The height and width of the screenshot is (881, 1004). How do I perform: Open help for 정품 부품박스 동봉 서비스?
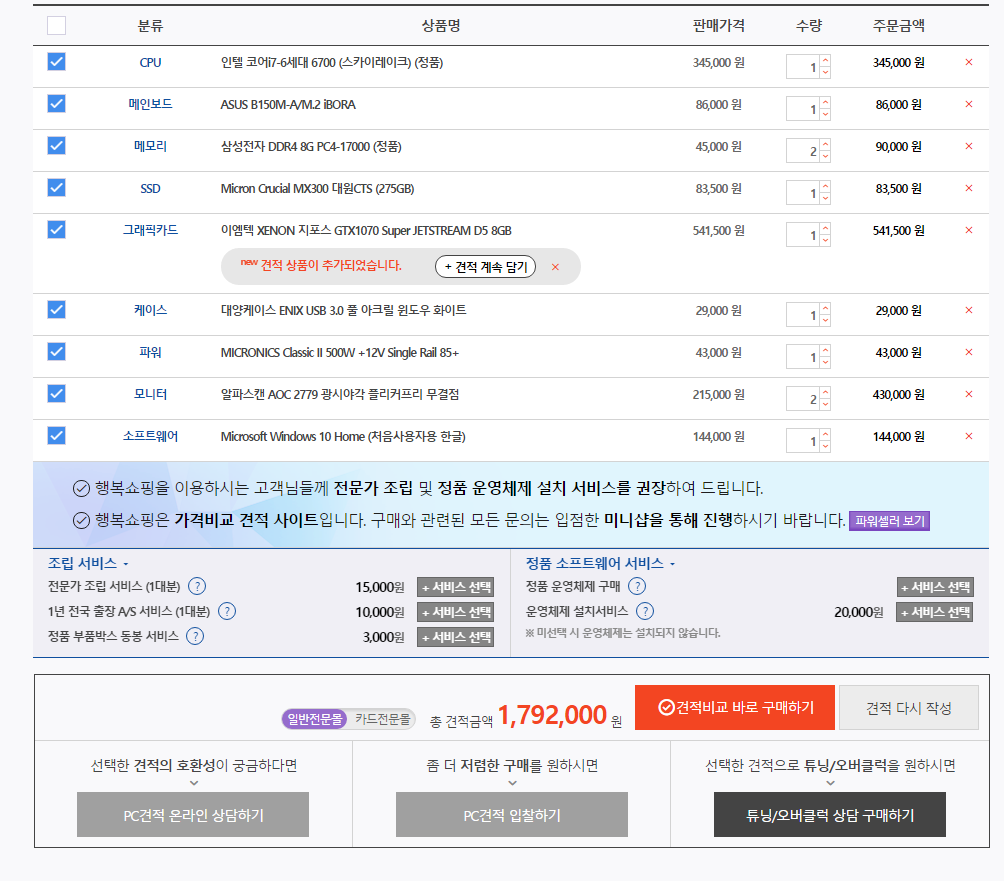[x=195, y=636]
